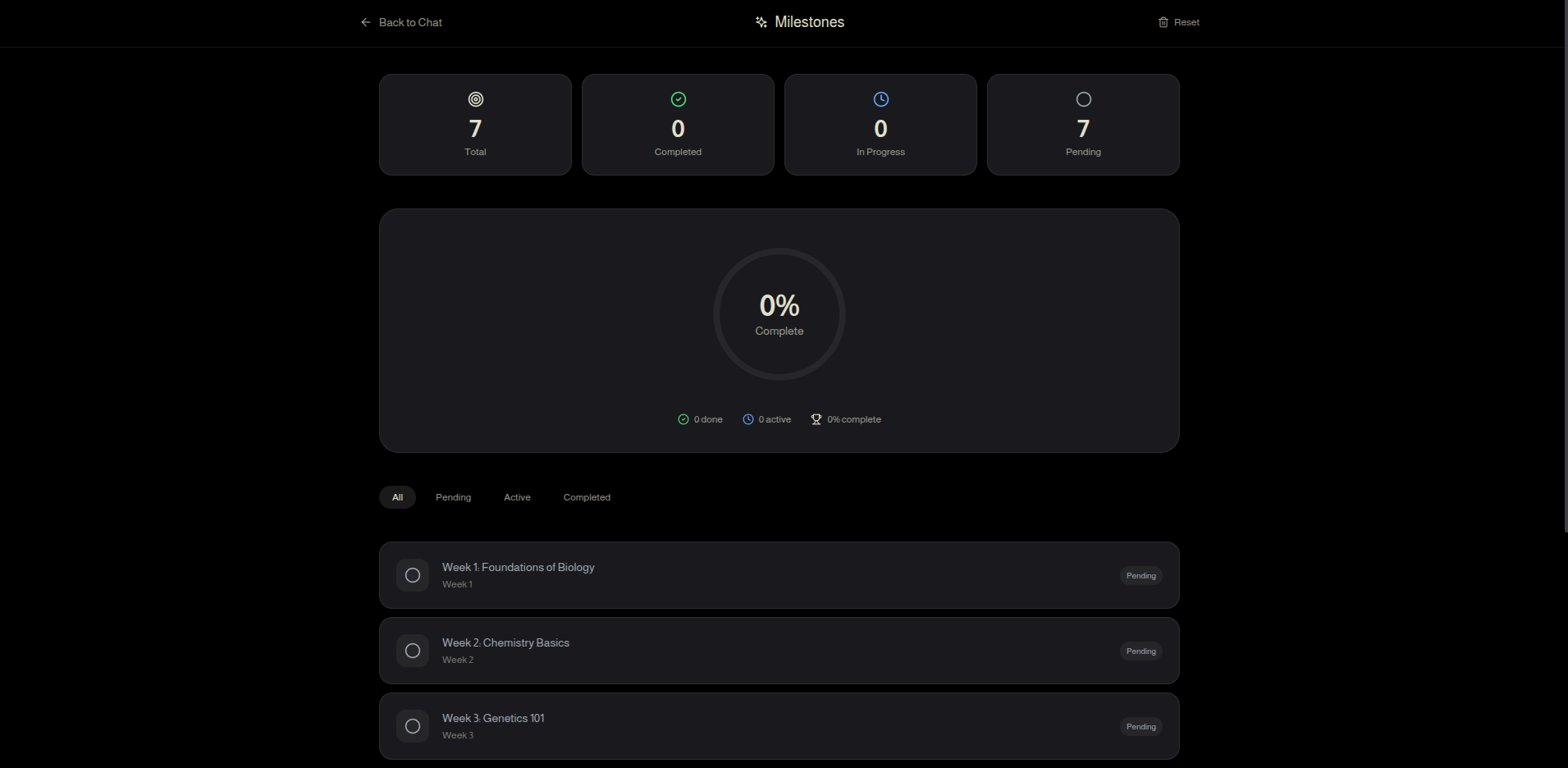Click the 'Pending' stat card label
This screenshot has height=768, width=1568.
click(1084, 152)
